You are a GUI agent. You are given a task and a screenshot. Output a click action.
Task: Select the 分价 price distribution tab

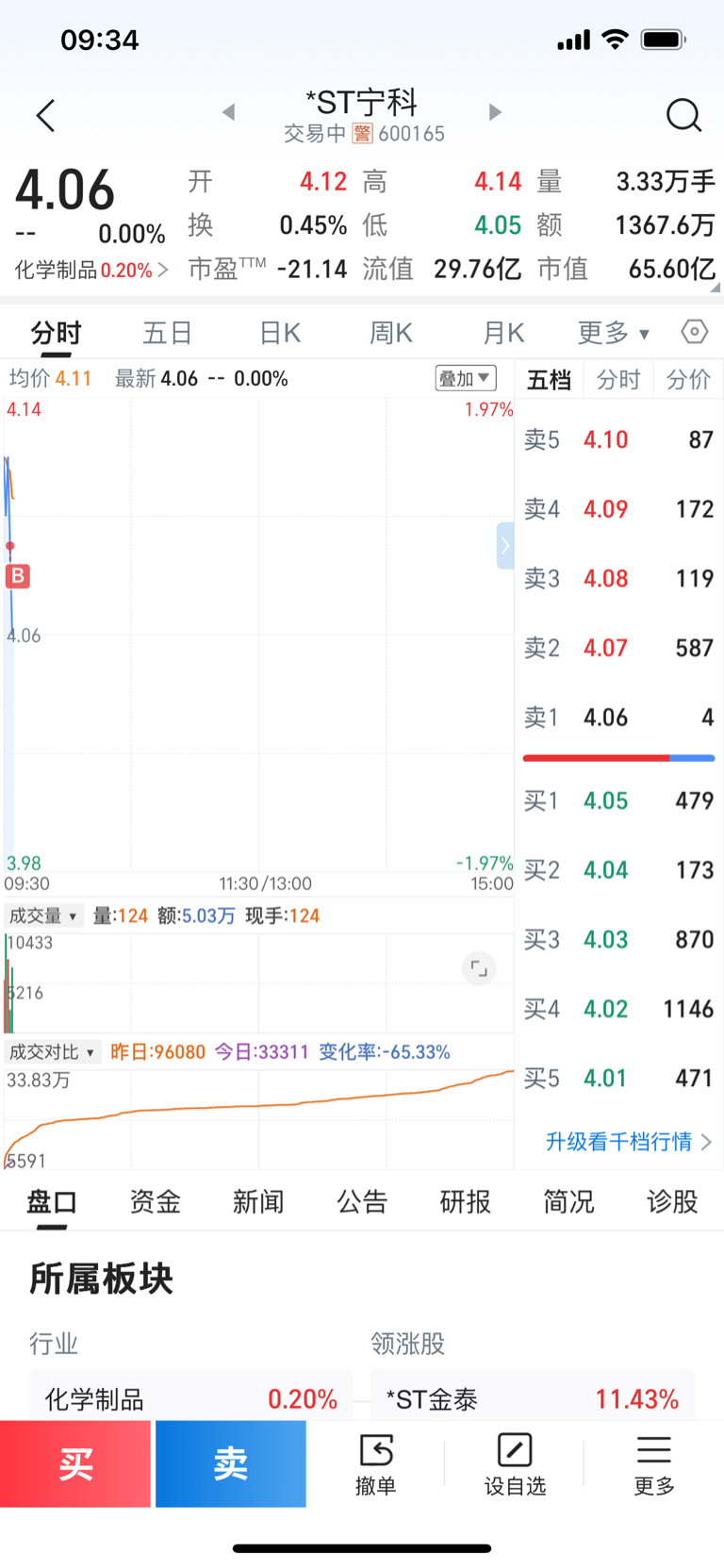tap(688, 380)
